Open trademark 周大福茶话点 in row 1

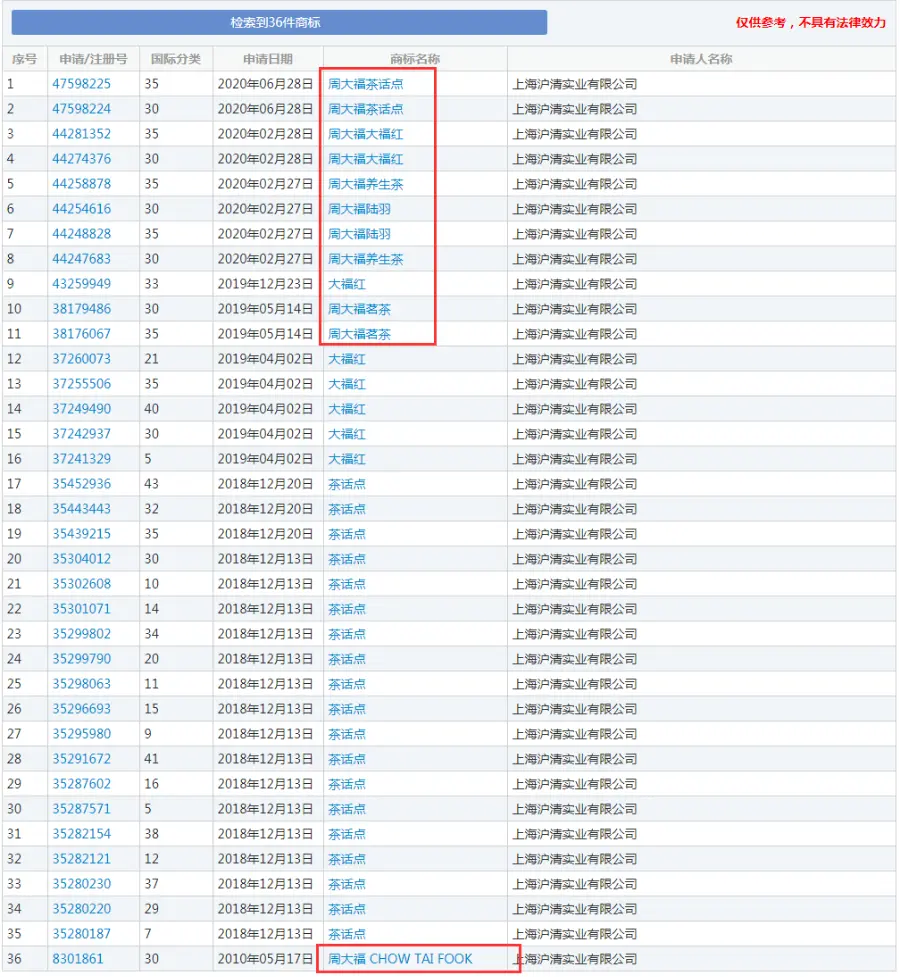click(x=366, y=84)
